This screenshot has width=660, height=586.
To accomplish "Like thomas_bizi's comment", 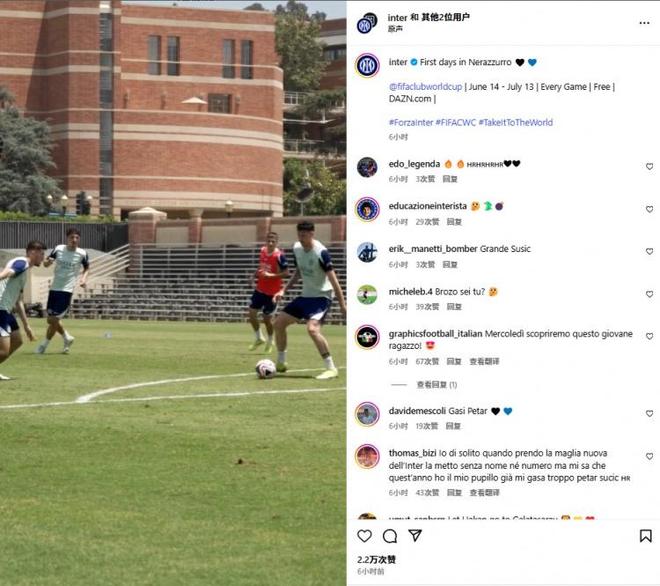I will [649, 456].
